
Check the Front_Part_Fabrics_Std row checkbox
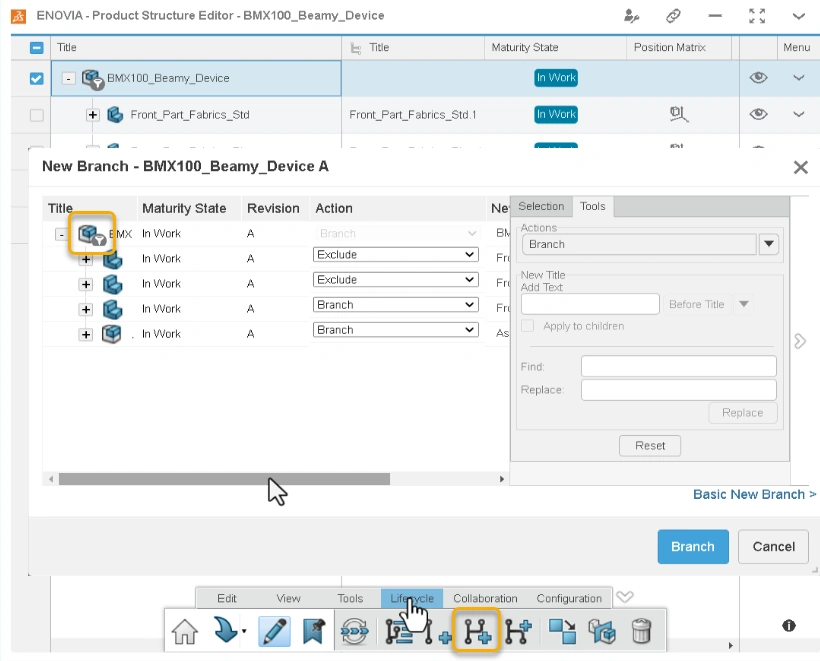(x=37, y=115)
